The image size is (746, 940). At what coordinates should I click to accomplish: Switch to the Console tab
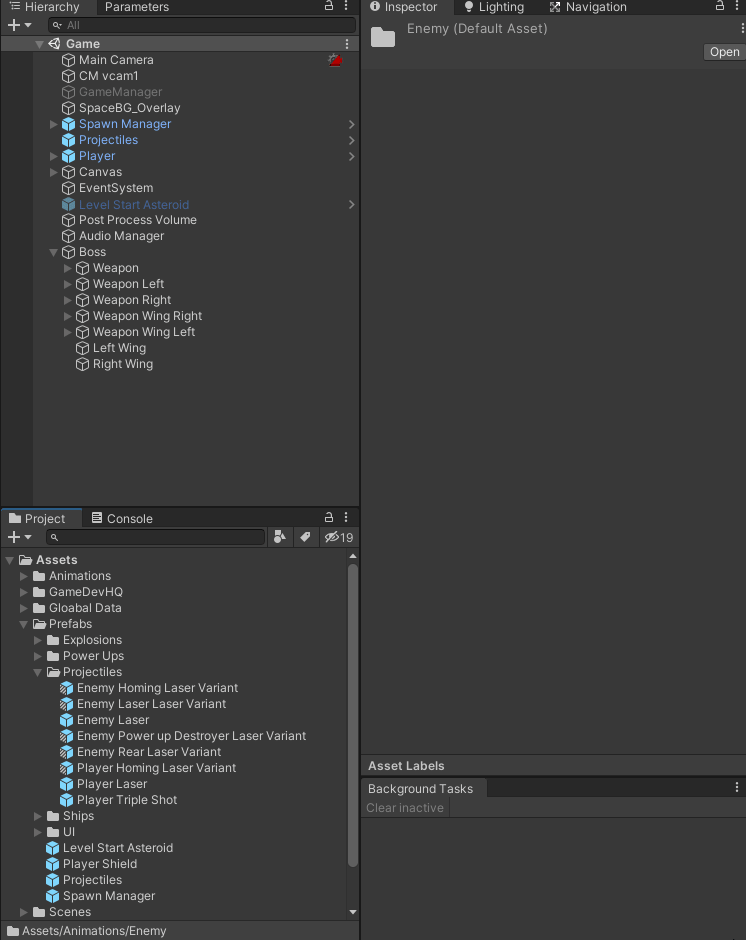click(x=122, y=519)
